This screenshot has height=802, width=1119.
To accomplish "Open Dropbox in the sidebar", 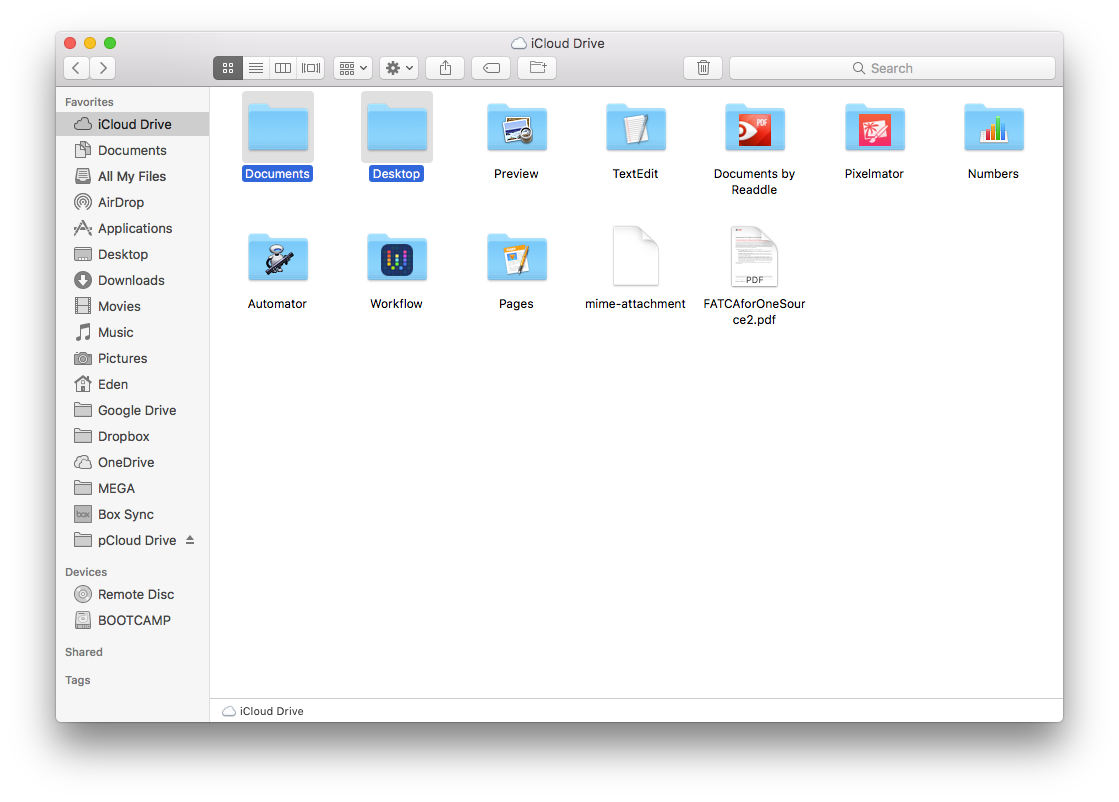I will coord(133,436).
